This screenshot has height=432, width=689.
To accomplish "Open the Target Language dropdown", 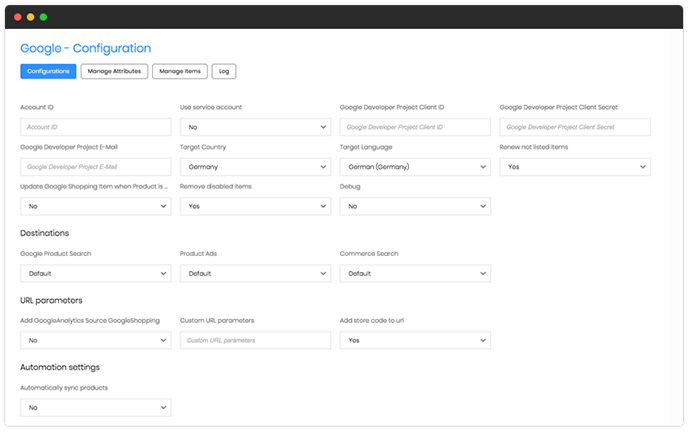I will 415,167.
